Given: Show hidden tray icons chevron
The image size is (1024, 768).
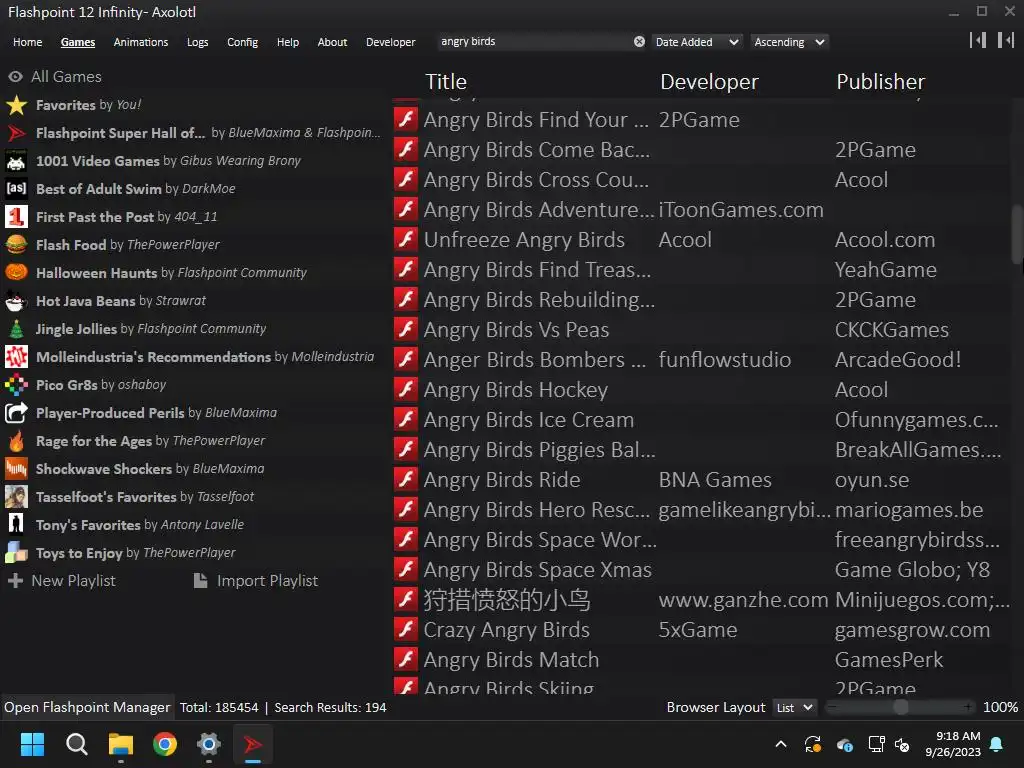Looking at the screenshot, I should (780, 744).
